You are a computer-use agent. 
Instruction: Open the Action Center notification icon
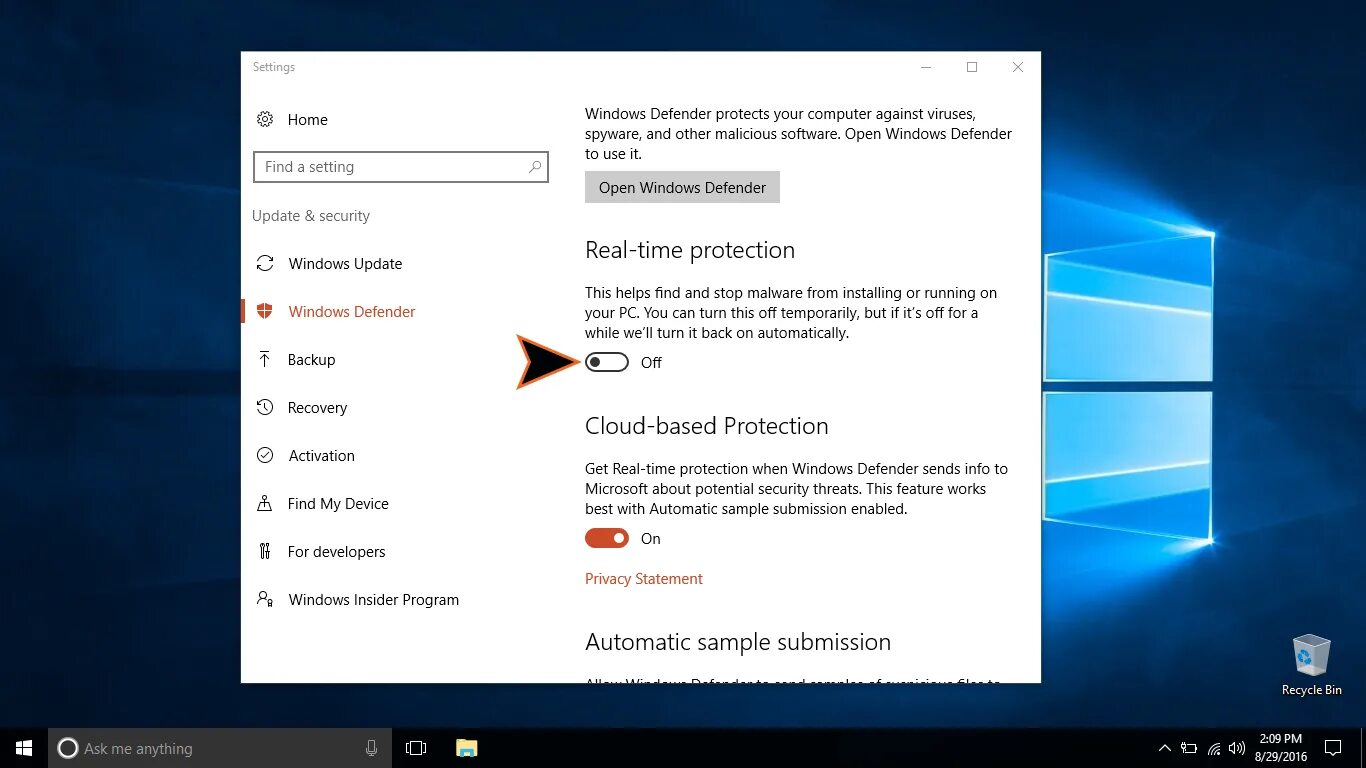(x=1333, y=748)
